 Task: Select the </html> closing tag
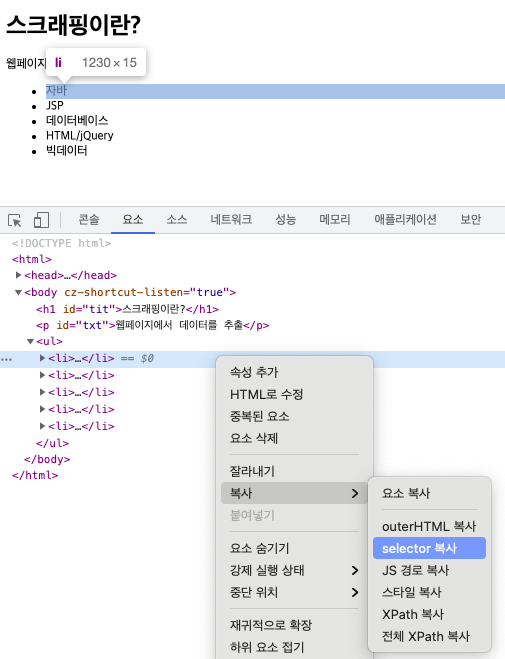(35, 475)
